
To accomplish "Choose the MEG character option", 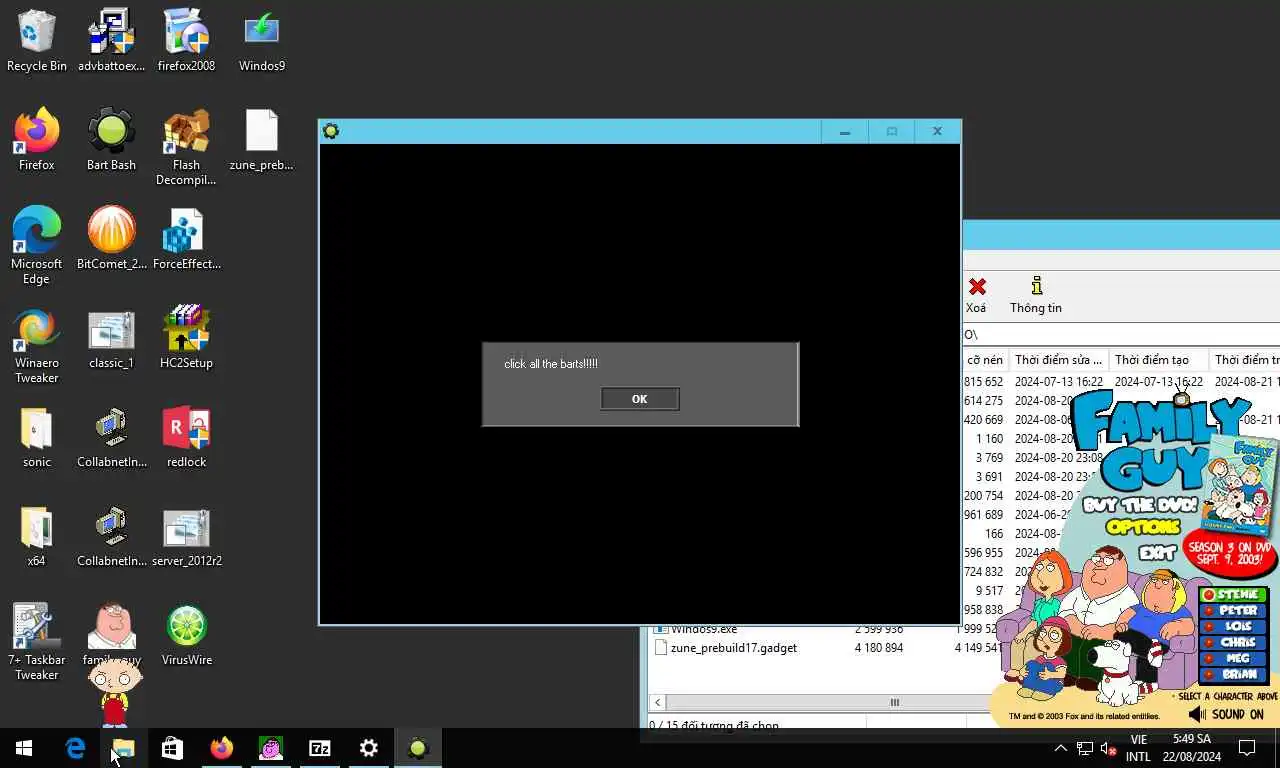I will [x=1232, y=659].
